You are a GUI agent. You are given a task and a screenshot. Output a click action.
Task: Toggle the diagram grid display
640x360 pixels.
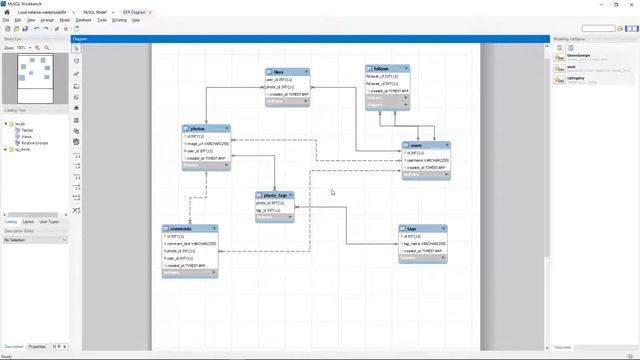click(x=57, y=29)
